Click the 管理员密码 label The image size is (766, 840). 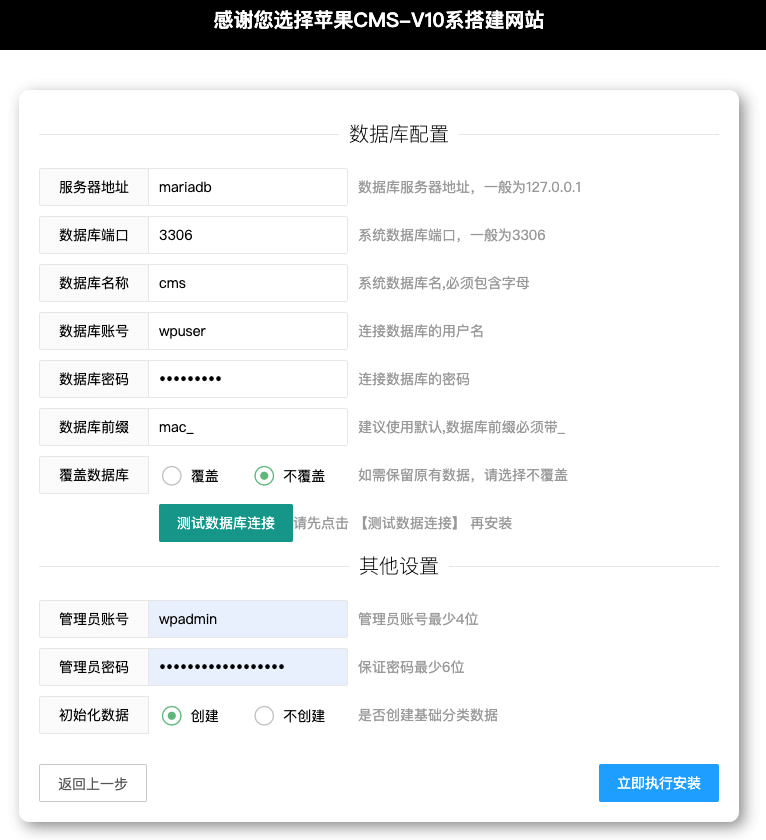click(x=94, y=667)
